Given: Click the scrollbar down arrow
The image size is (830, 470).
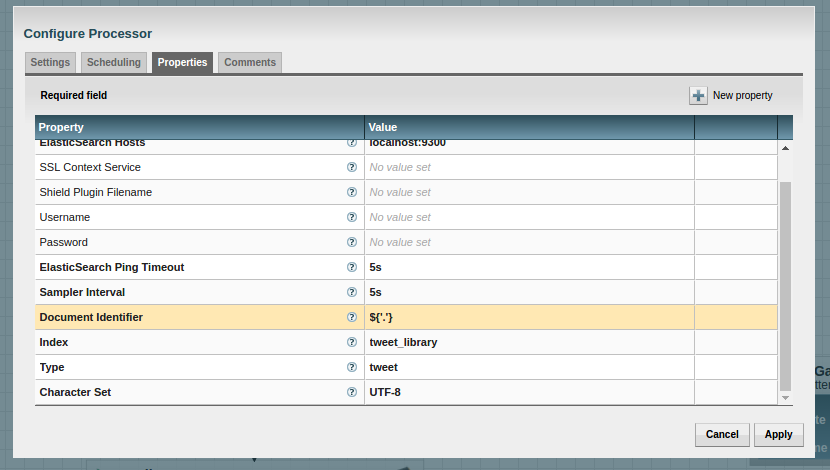Looking at the screenshot, I should pos(786,398).
